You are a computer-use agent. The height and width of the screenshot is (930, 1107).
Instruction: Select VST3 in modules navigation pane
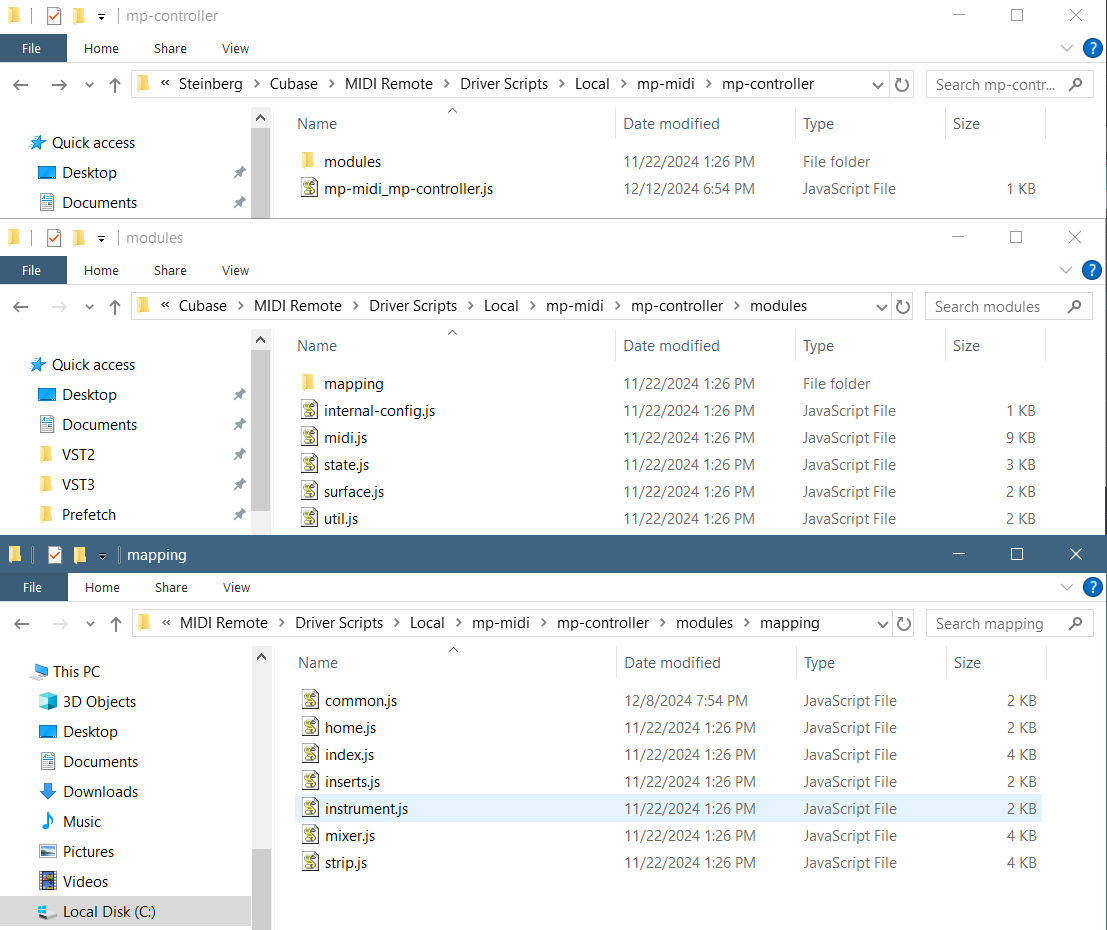point(78,484)
